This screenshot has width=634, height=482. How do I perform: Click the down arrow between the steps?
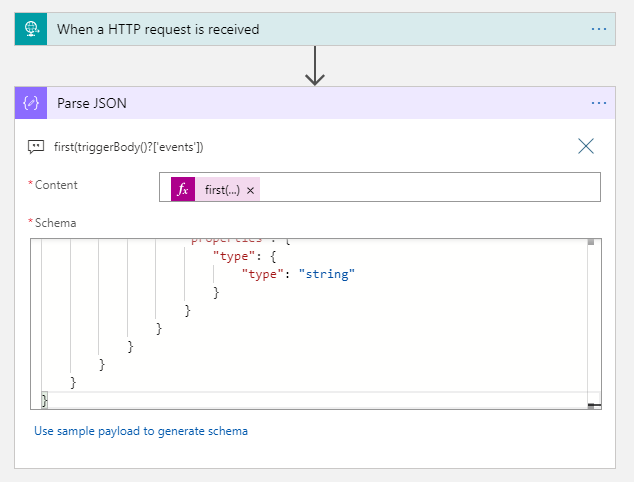point(315,66)
